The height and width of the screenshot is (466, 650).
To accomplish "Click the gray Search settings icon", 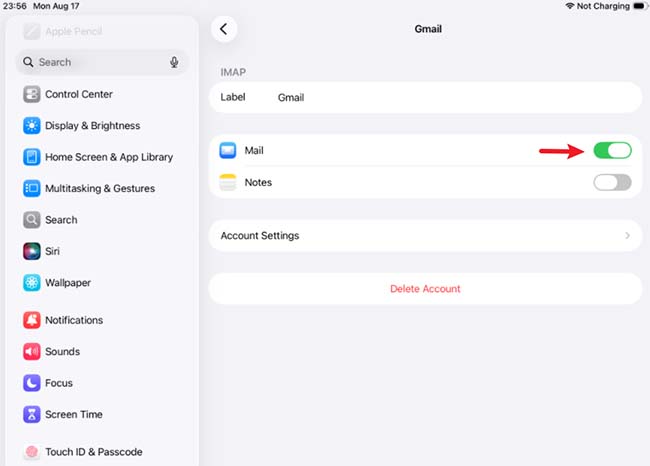I will 32,220.
